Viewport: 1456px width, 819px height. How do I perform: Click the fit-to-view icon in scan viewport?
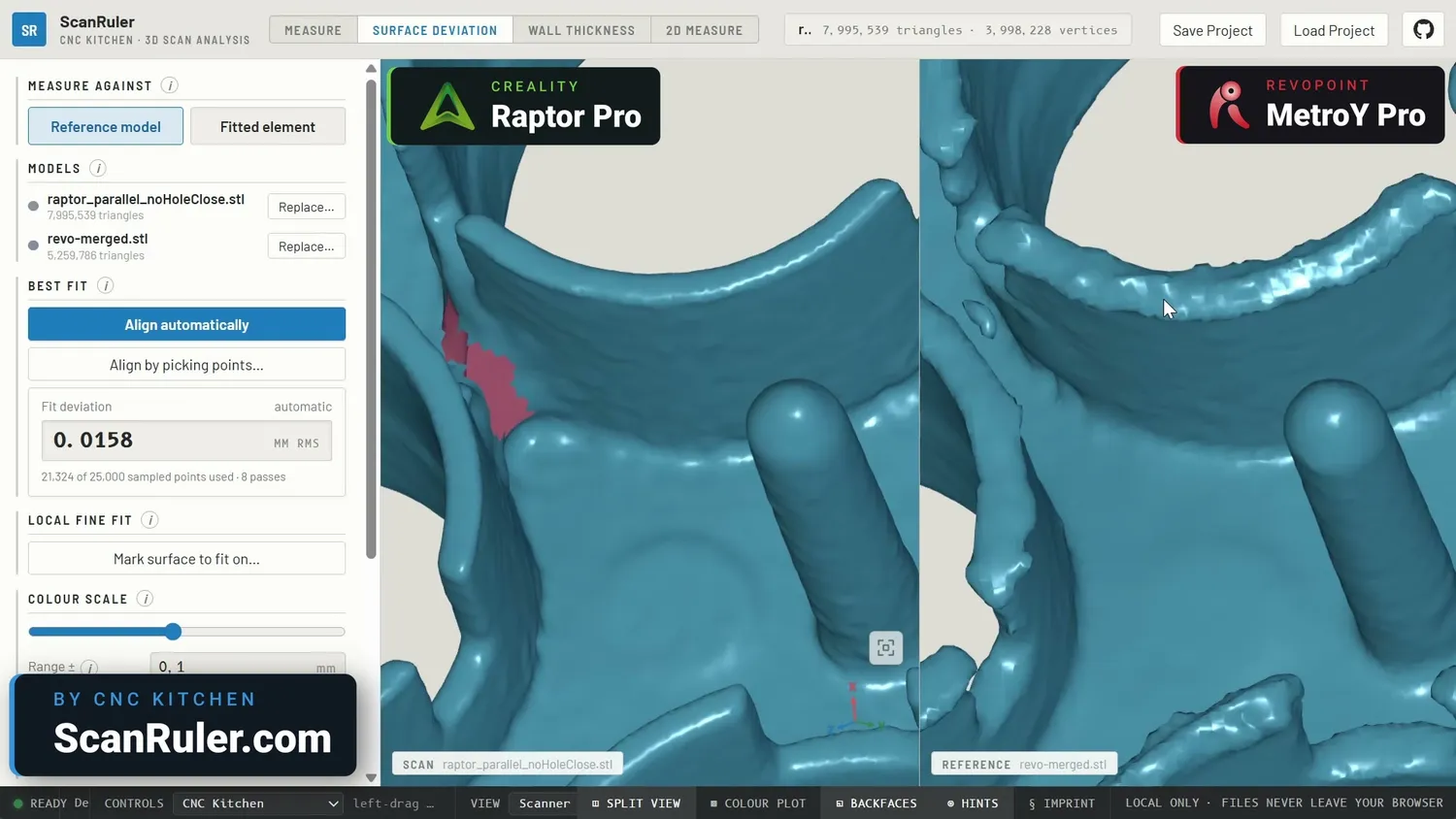pyautogui.click(x=885, y=648)
